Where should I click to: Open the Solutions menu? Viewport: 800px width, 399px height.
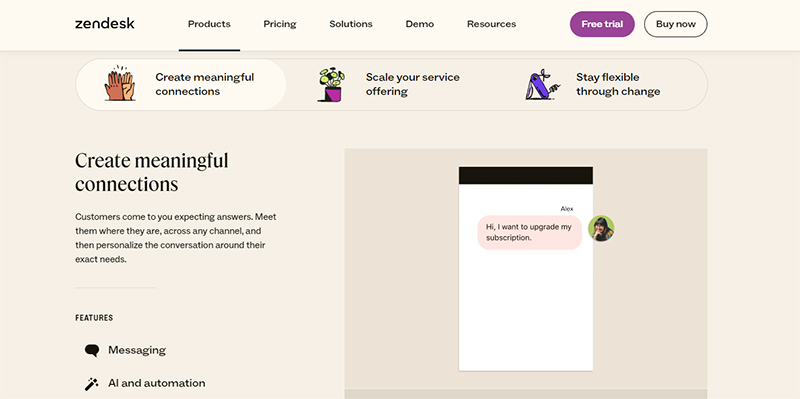(351, 24)
